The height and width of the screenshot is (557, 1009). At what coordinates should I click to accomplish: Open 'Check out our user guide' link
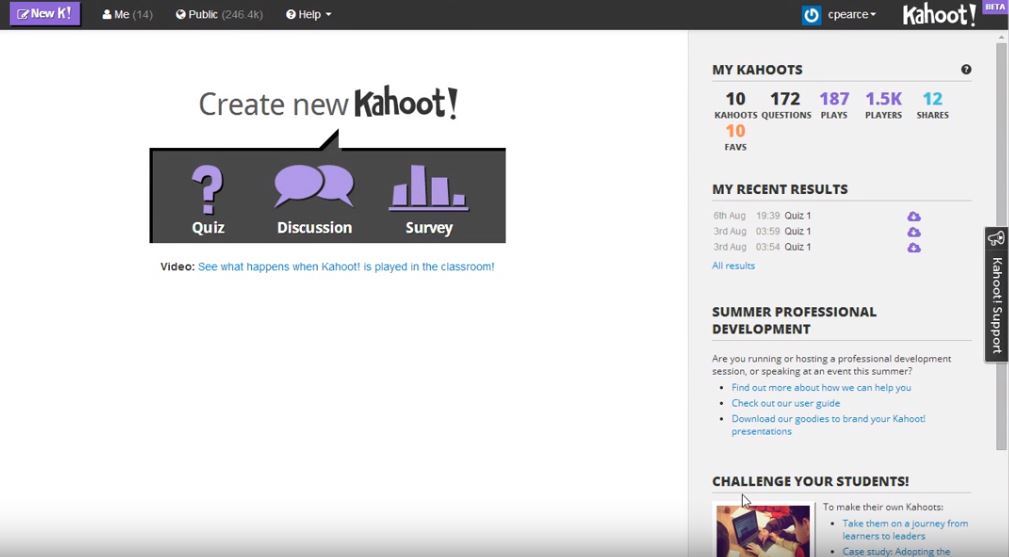tap(786, 403)
